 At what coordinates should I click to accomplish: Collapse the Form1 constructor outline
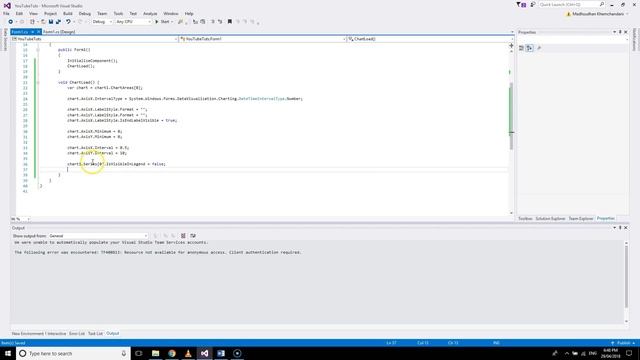pyautogui.click(x=38, y=50)
